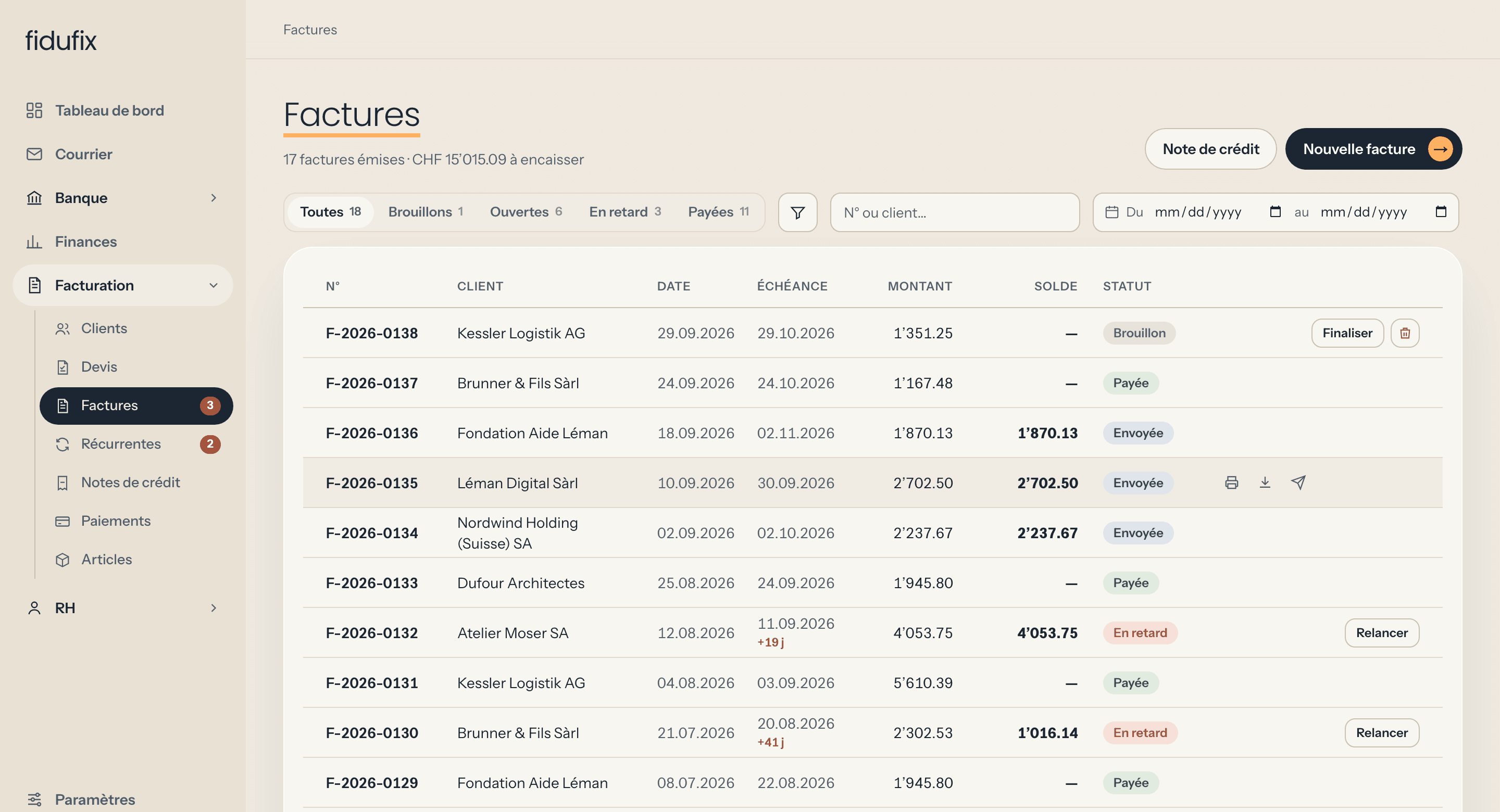The width and height of the screenshot is (1500, 812).
Task: Focus the 'N° ou client' search field
Action: tap(954, 212)
